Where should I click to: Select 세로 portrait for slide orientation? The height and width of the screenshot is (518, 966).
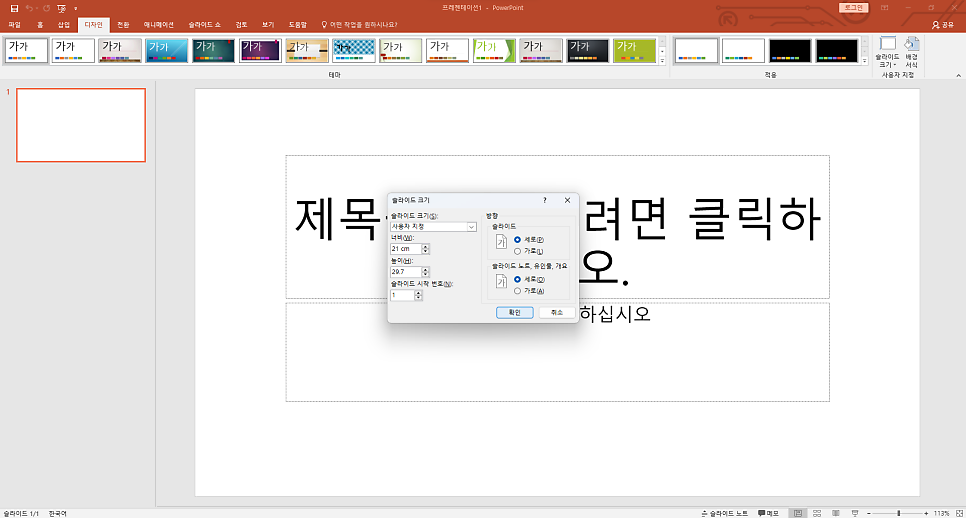click(x=529, y=240)
